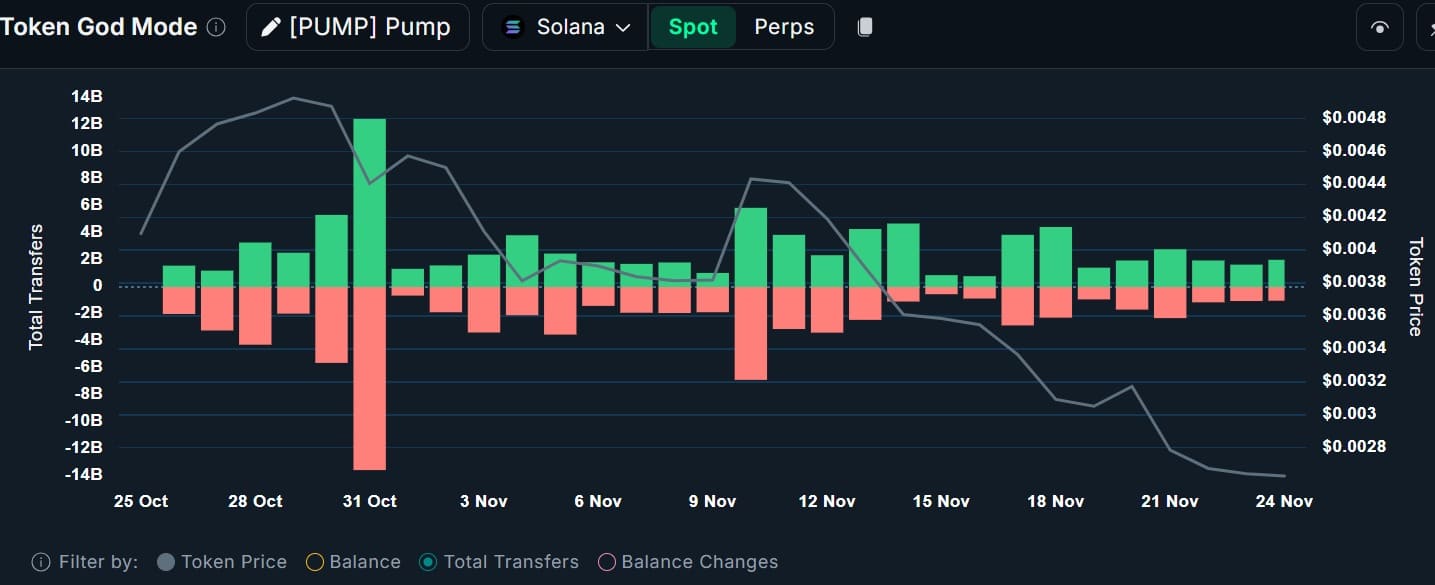Click the green bar on 18 Nov

(1055, 256)
